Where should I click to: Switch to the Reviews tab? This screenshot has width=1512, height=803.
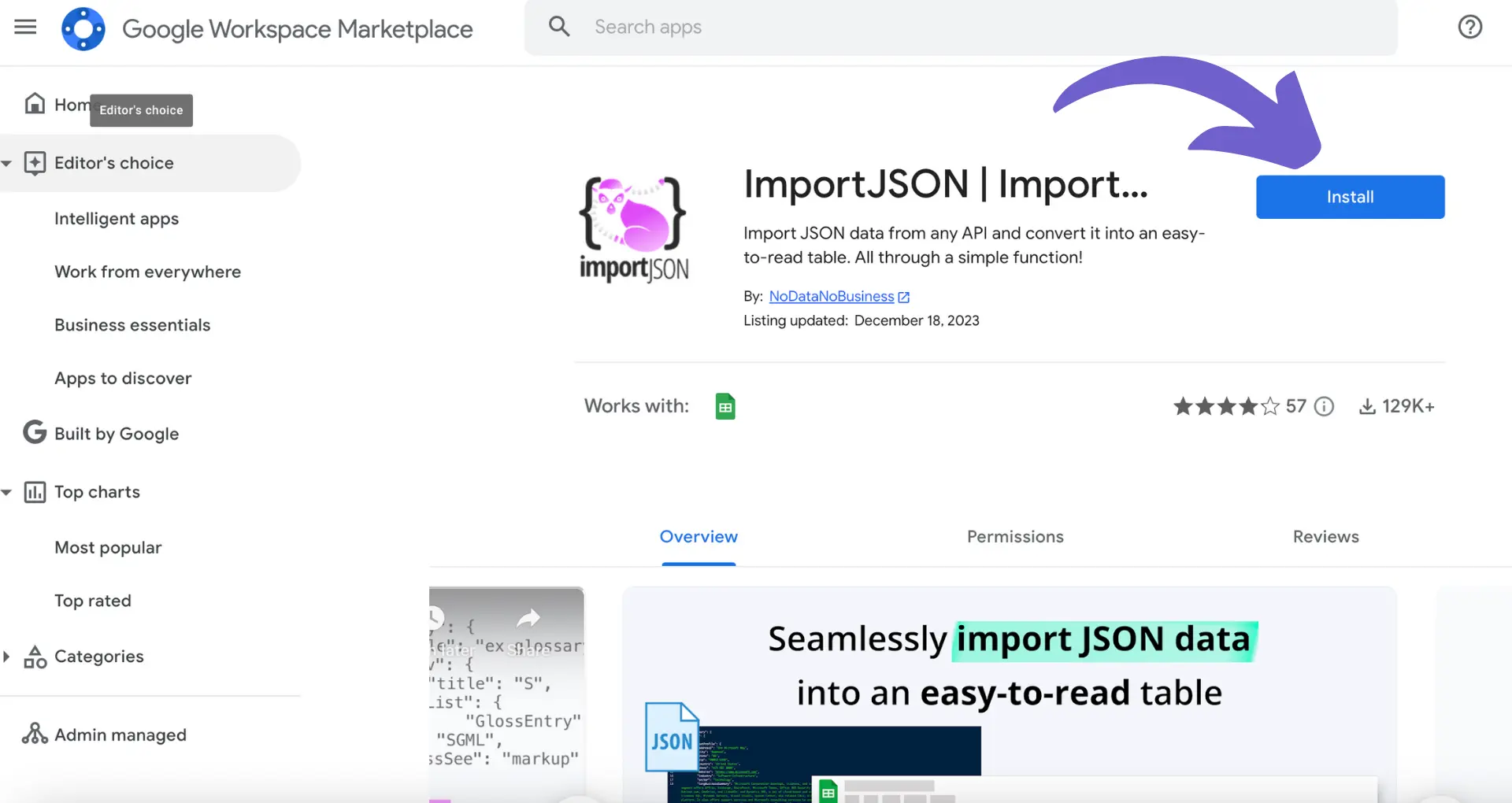(x=1325, y=537)
